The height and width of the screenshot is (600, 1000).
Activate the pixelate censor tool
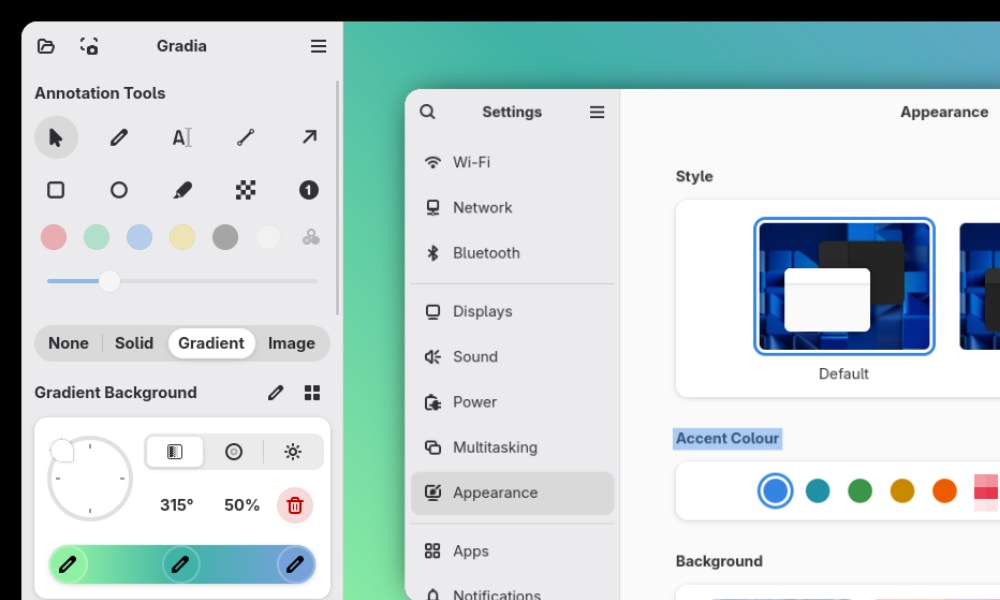click(x=244, y=190)
